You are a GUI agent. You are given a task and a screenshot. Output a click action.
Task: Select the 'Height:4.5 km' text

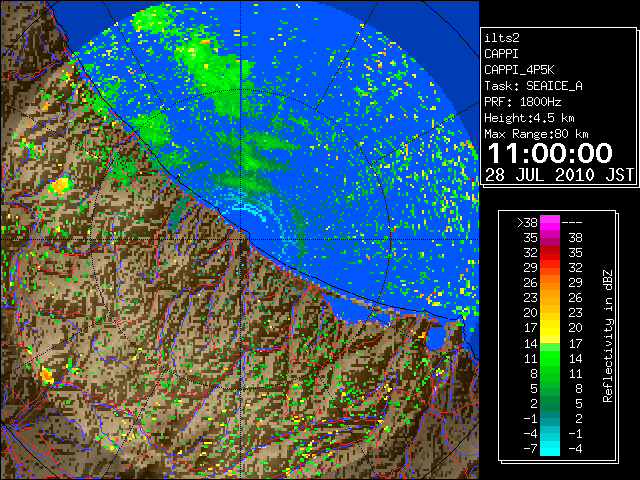(x=529, y=118)
